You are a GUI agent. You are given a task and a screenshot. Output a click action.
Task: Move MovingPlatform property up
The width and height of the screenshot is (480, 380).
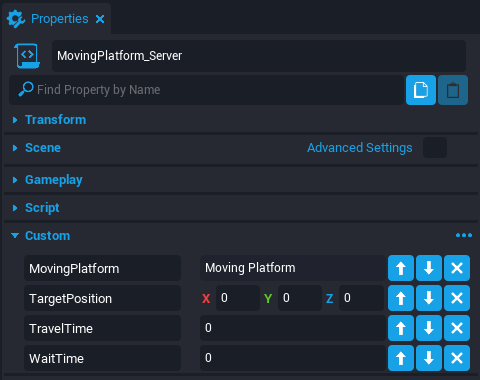tap(401, 268)
